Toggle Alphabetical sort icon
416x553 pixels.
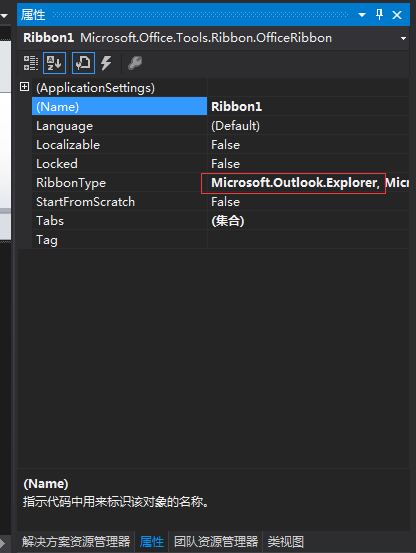pos(54,63)
